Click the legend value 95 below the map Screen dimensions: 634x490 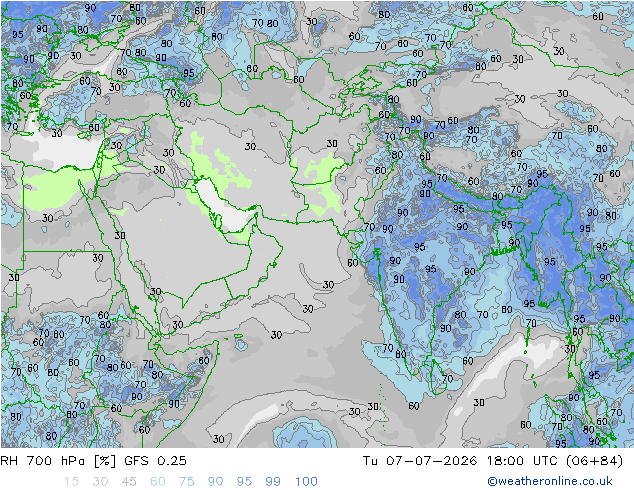(244, 482)
